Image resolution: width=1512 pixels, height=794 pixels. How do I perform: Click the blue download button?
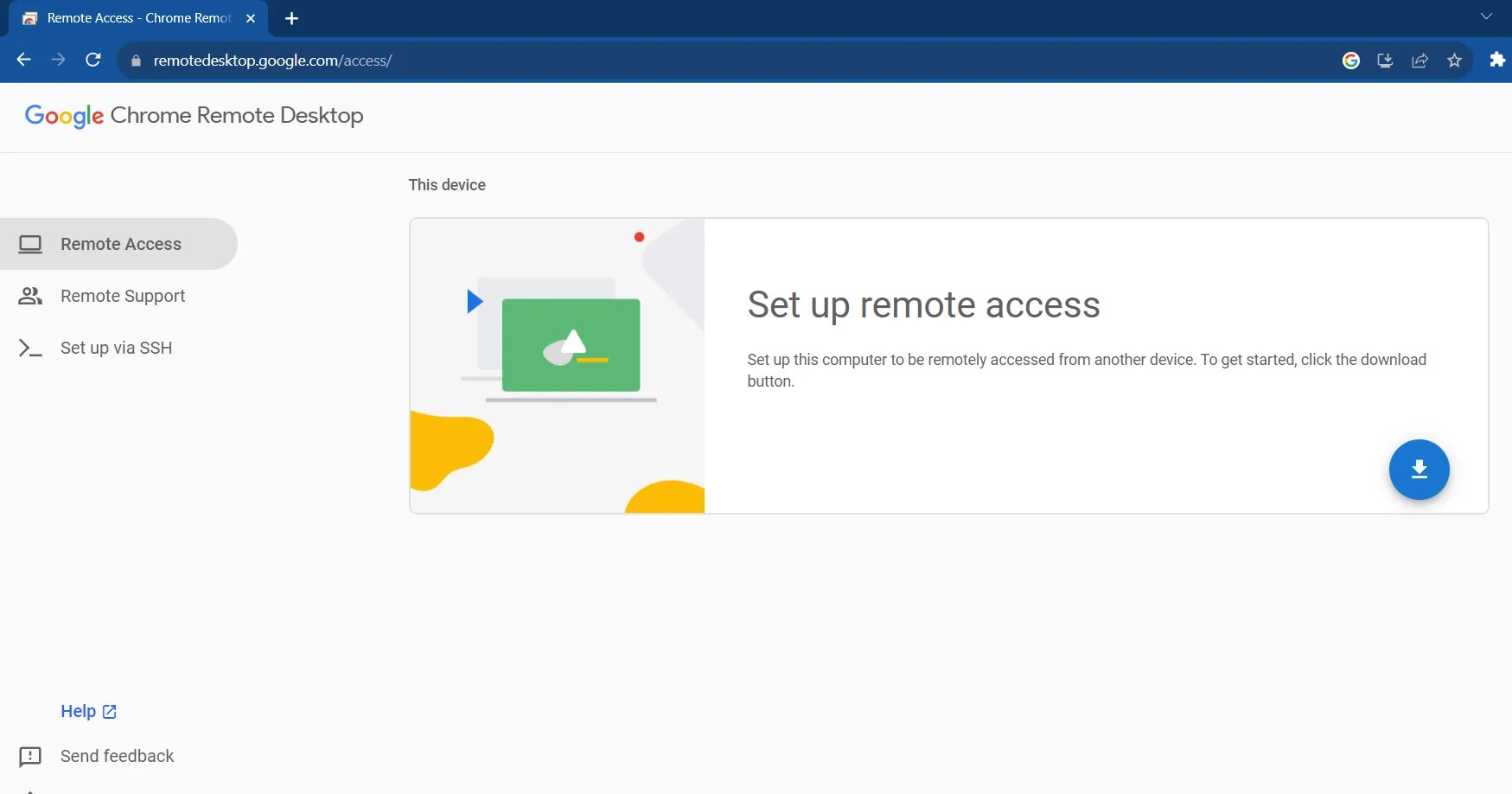click(1419, 470)
